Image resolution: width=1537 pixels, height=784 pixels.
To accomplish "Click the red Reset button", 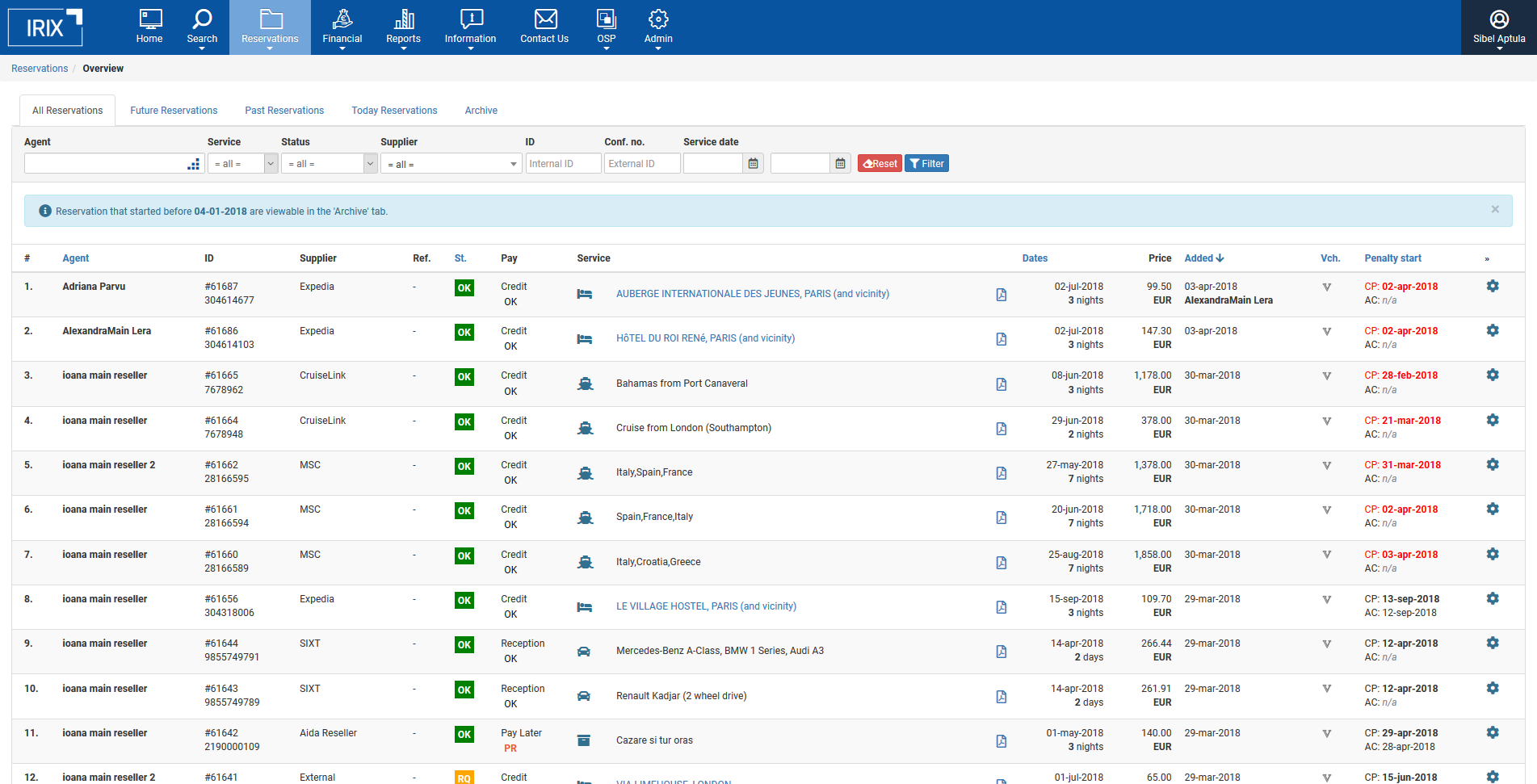I will (x=880, y=164).
